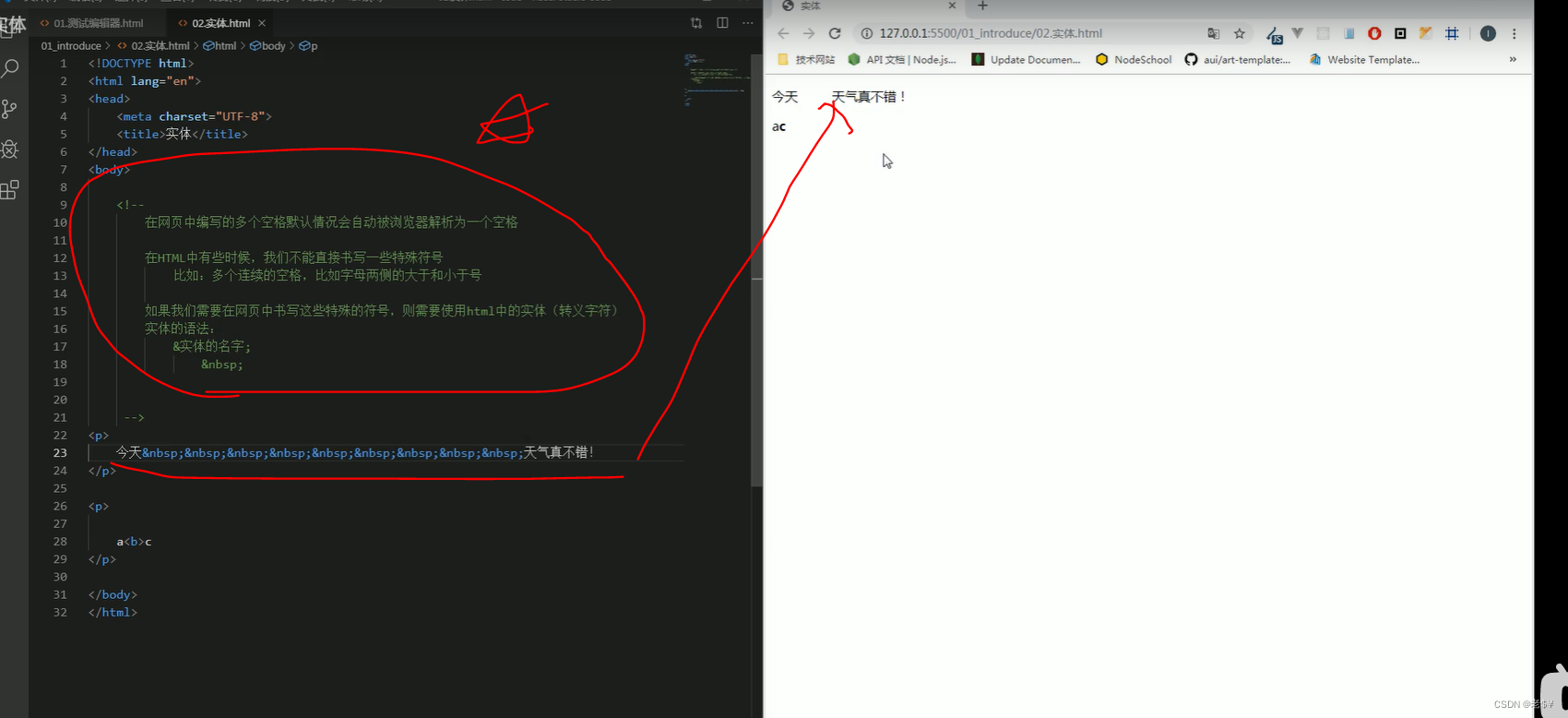Viewport: 1568px width, 718px height.
Task: Open the NodeSchool bookmark
Action: click(1134, 59)
